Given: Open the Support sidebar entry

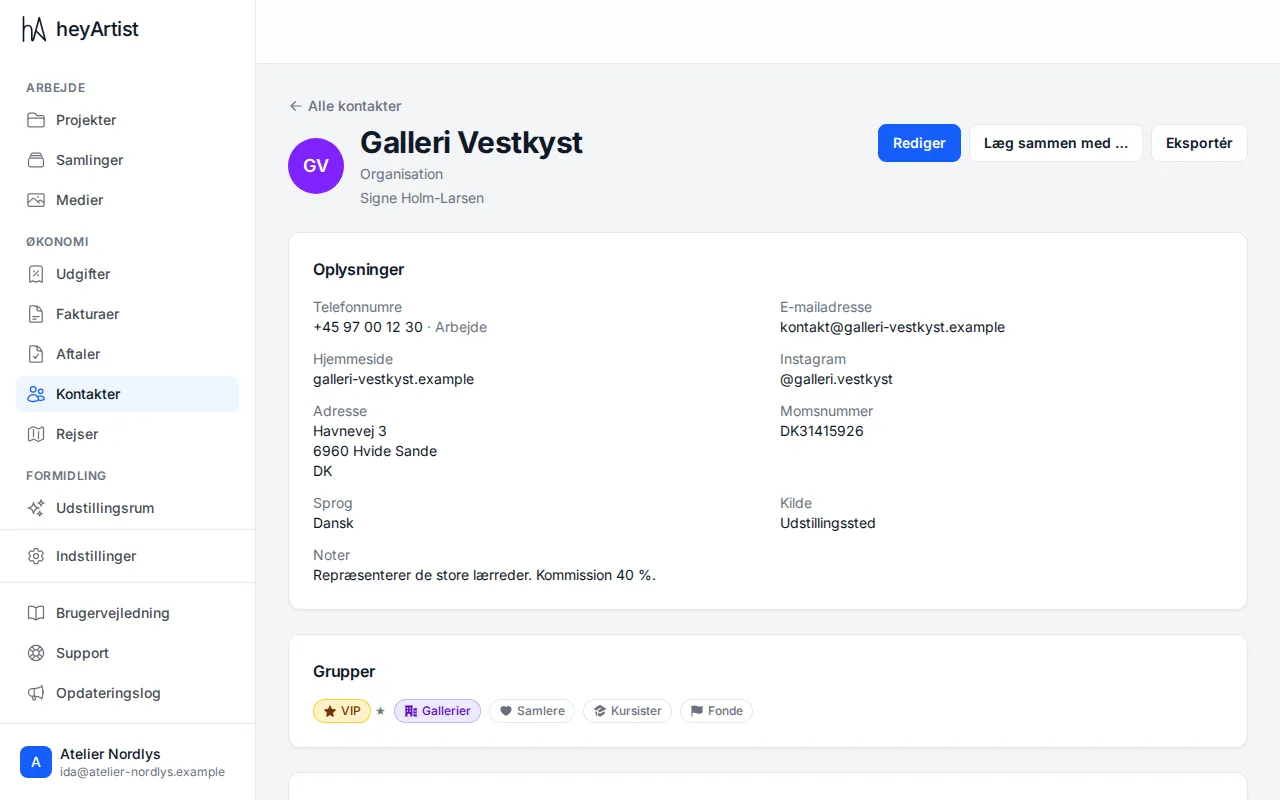Looking at the screenshot, I should click(127, 653).
